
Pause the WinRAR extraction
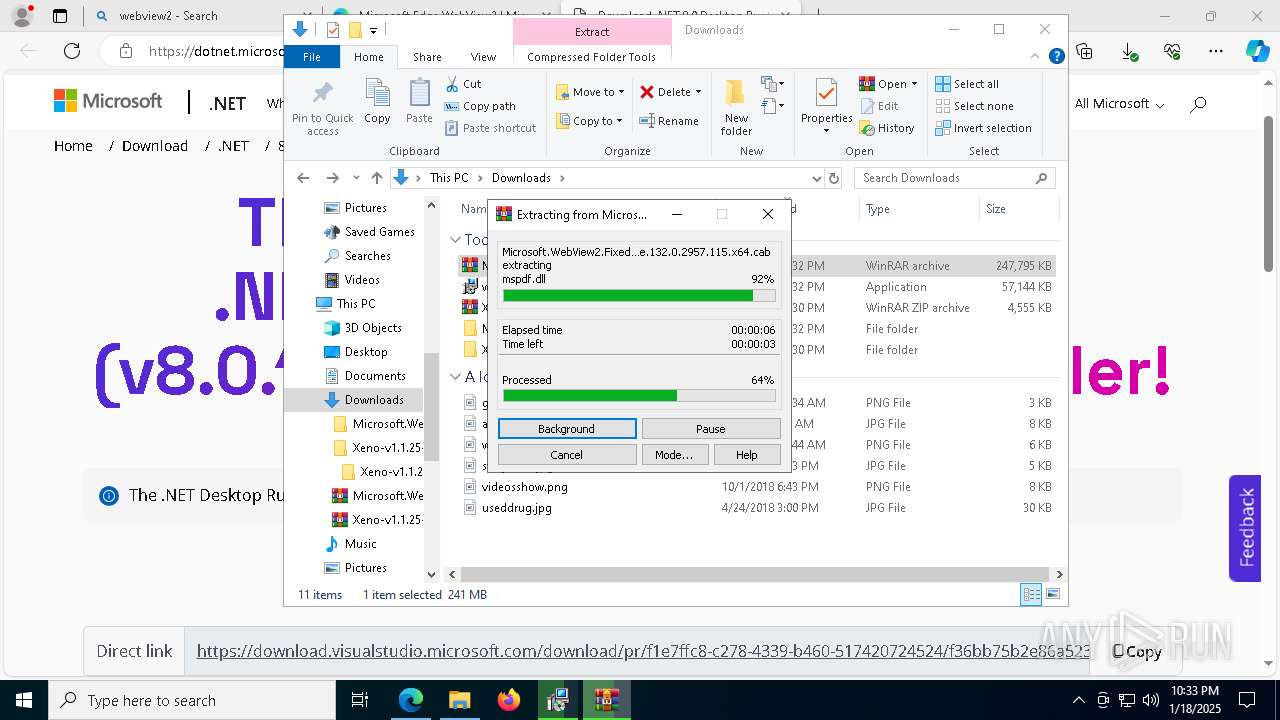click(710, 429)
